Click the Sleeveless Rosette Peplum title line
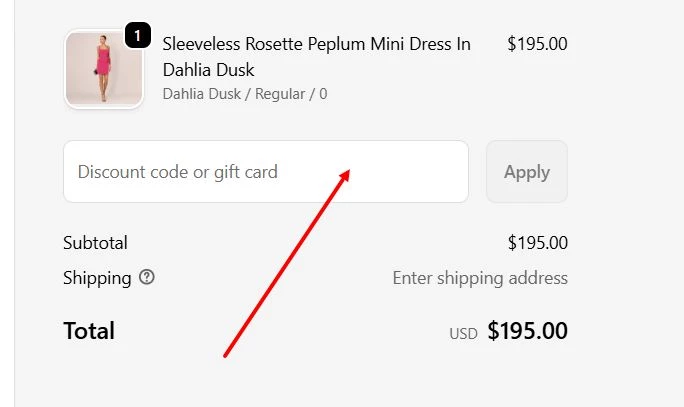 point(316,44)
